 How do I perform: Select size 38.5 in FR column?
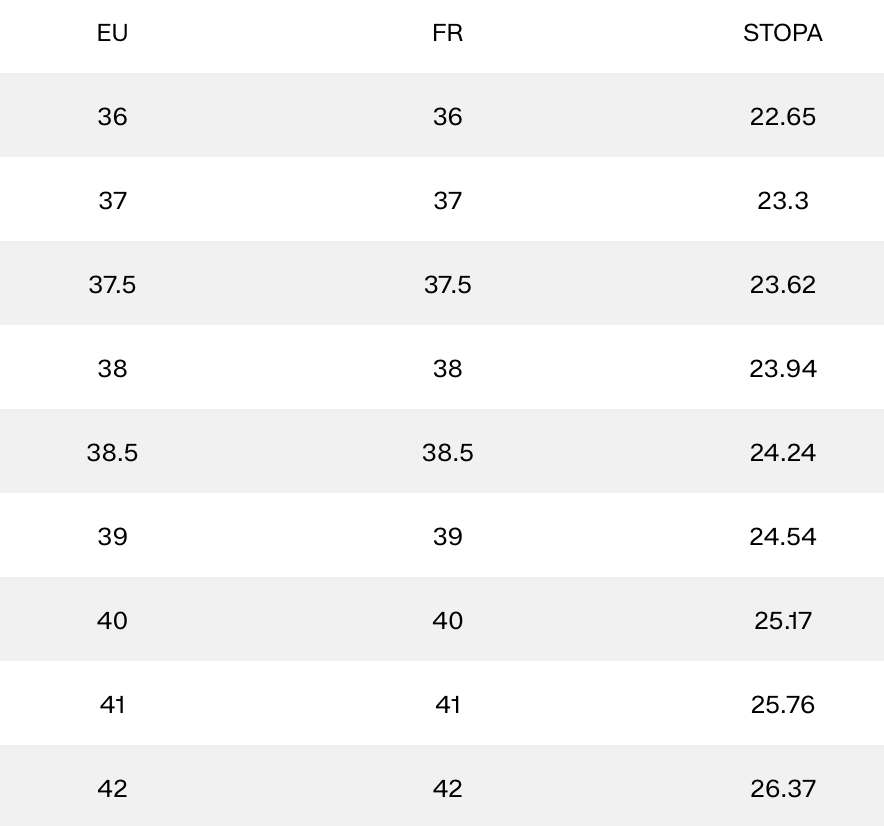coord(447,453)
